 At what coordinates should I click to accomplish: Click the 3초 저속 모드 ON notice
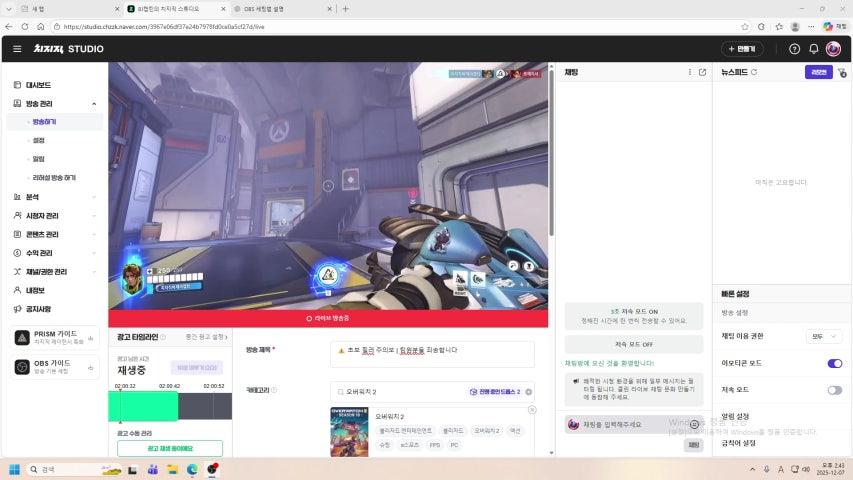(x=634, y=316)
